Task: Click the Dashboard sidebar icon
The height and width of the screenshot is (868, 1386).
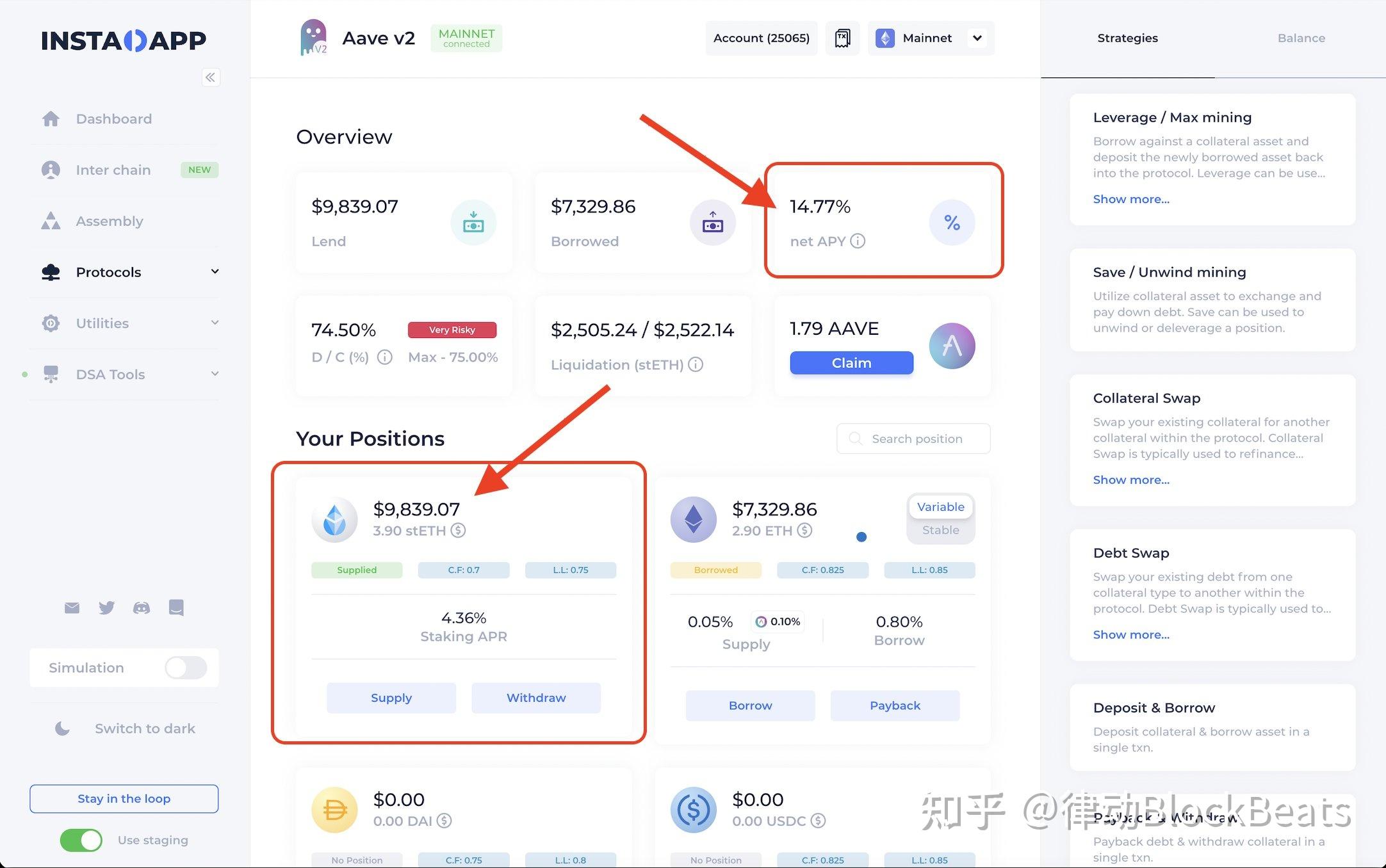Action: point(51,118)
